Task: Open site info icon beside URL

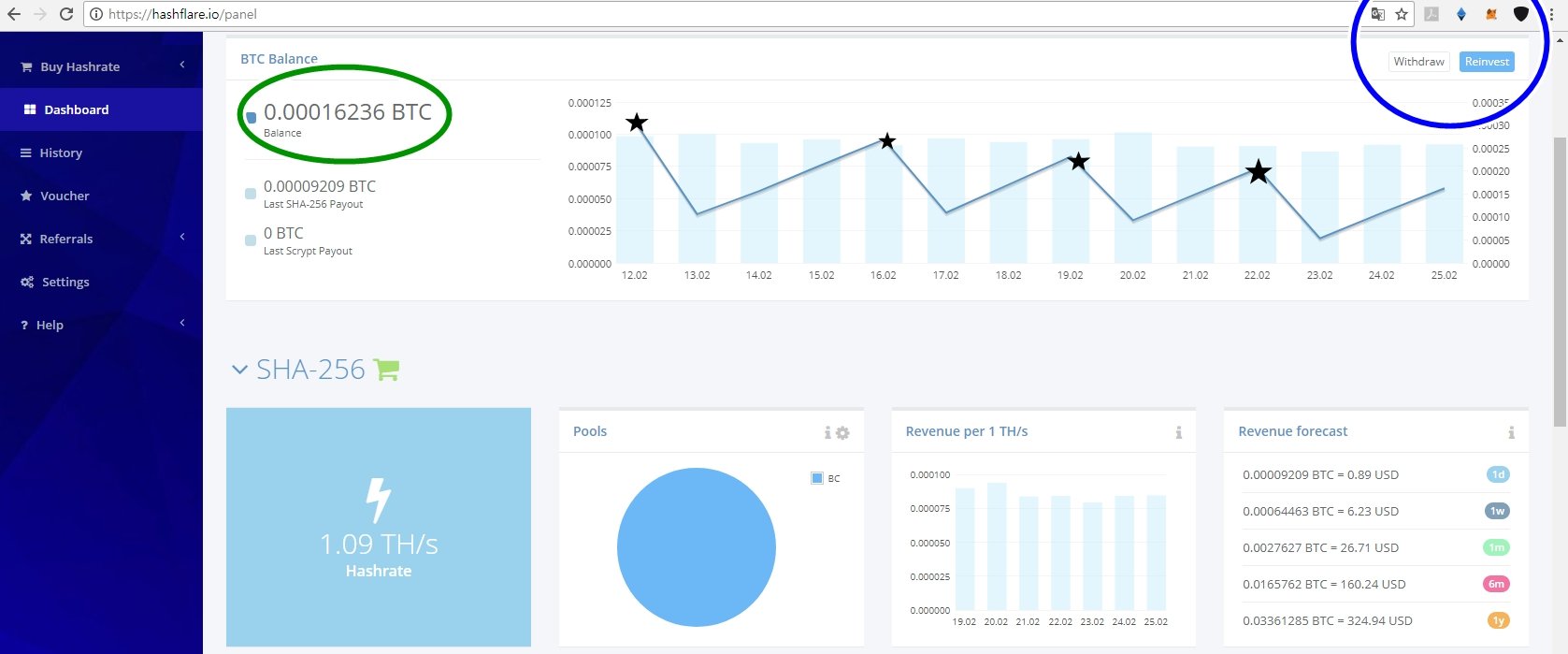Action: coord(95,14)
